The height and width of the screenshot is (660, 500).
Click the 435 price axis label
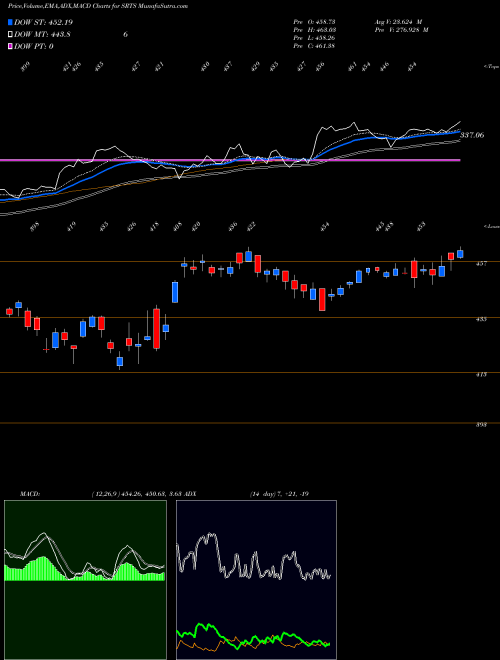pos(481,319)
